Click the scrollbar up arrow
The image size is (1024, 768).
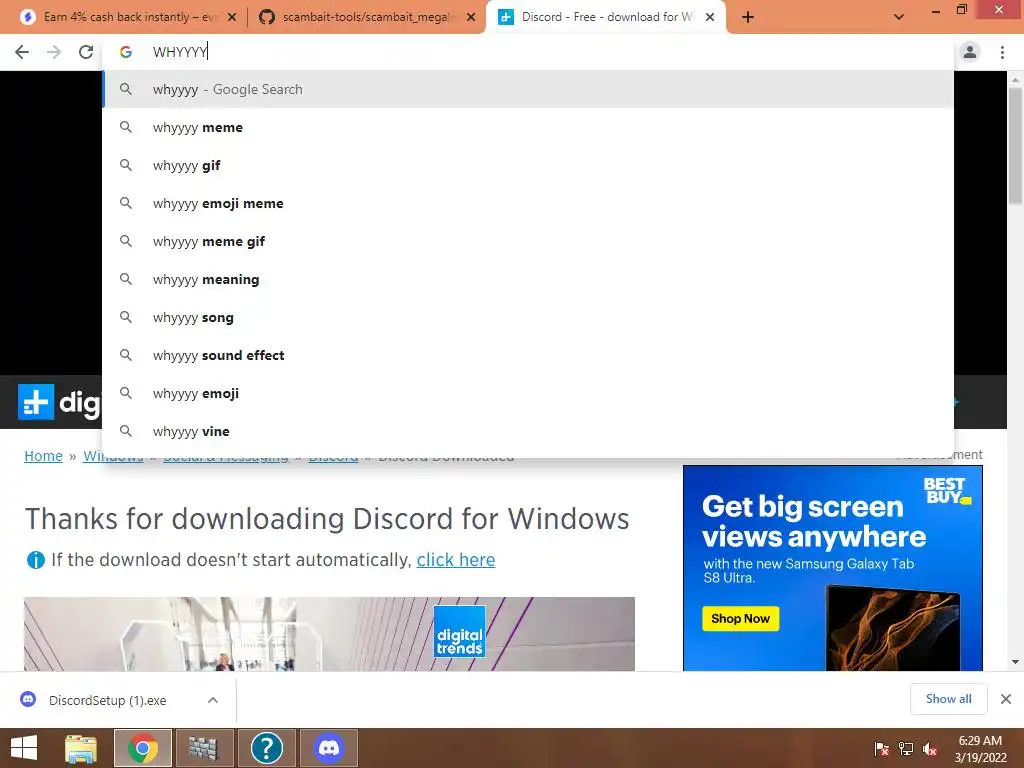click(x=1015, y=79)
